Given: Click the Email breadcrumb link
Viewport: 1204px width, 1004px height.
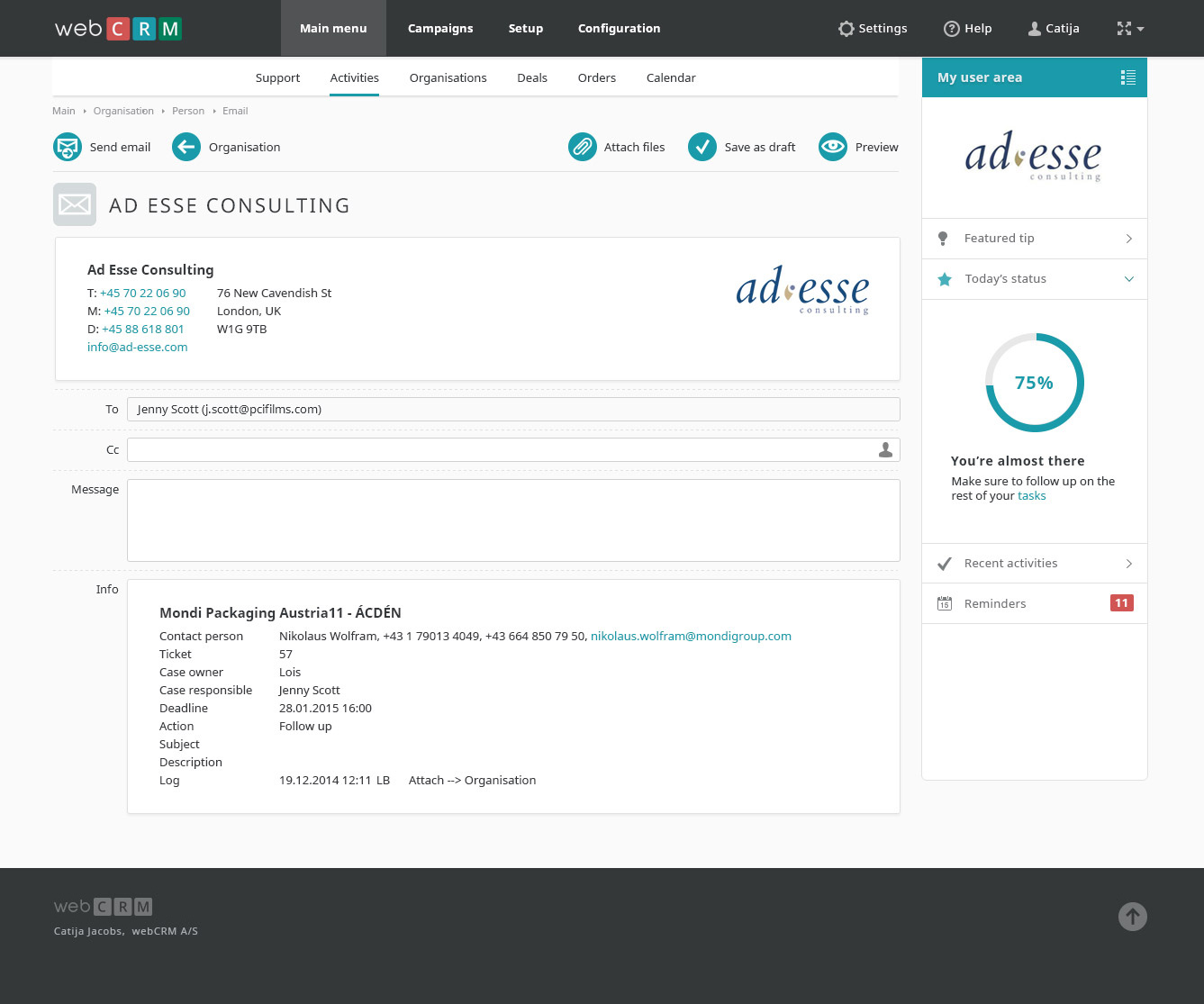Looking at the screenshot, I should [x=235, y=111].
